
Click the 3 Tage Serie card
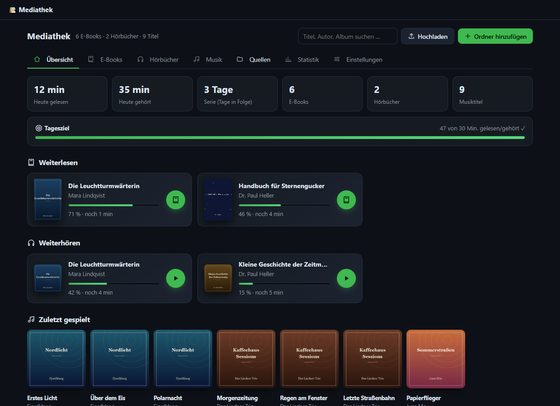click(238, 94)
